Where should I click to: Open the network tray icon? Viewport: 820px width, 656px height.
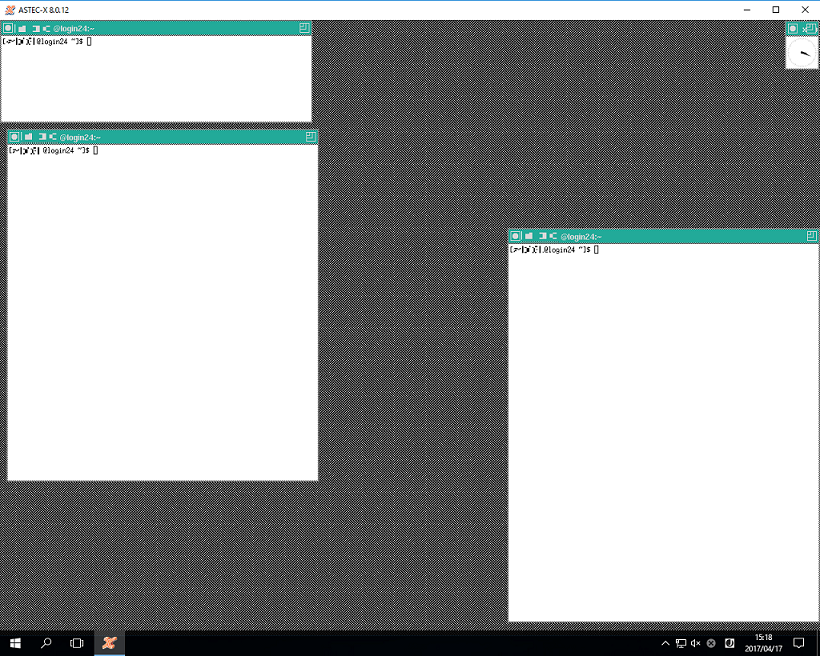(x=681, y=643)
